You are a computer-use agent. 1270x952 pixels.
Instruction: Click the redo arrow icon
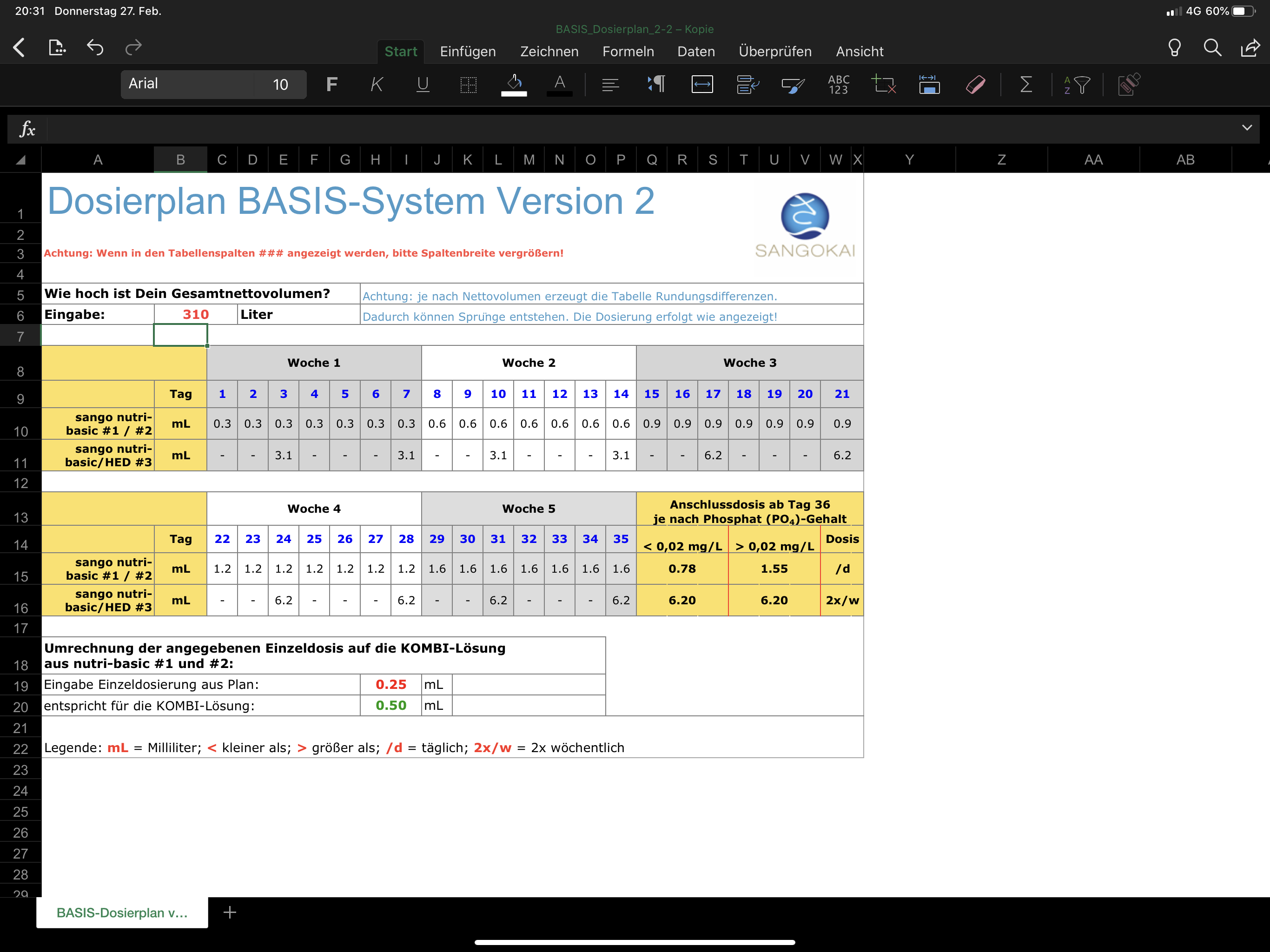133,48
